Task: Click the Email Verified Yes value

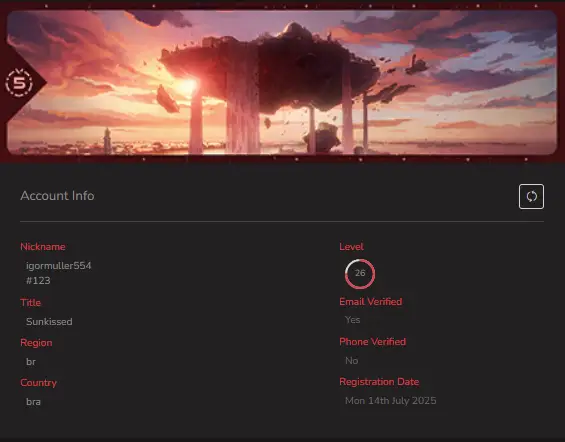Action: coord(352,320)
